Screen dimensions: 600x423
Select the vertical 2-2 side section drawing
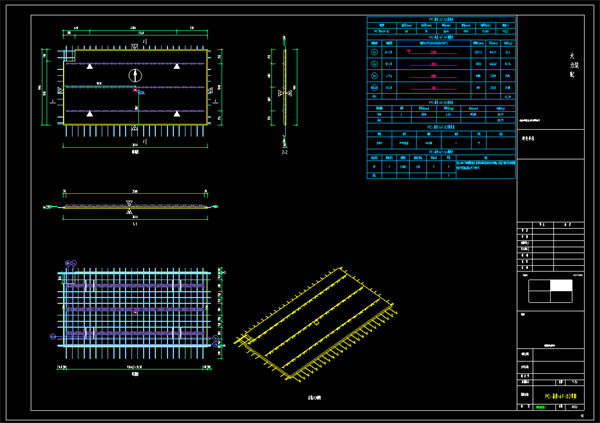coord(284,91)
